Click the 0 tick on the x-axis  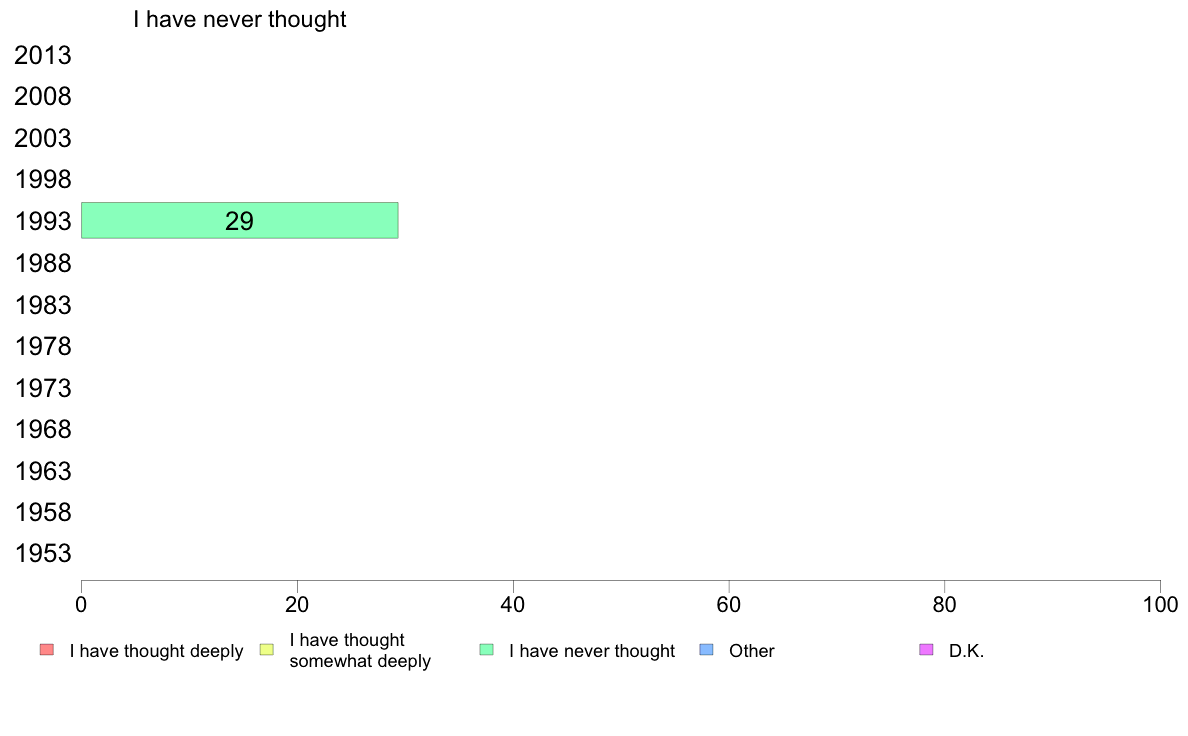[81, 604]
